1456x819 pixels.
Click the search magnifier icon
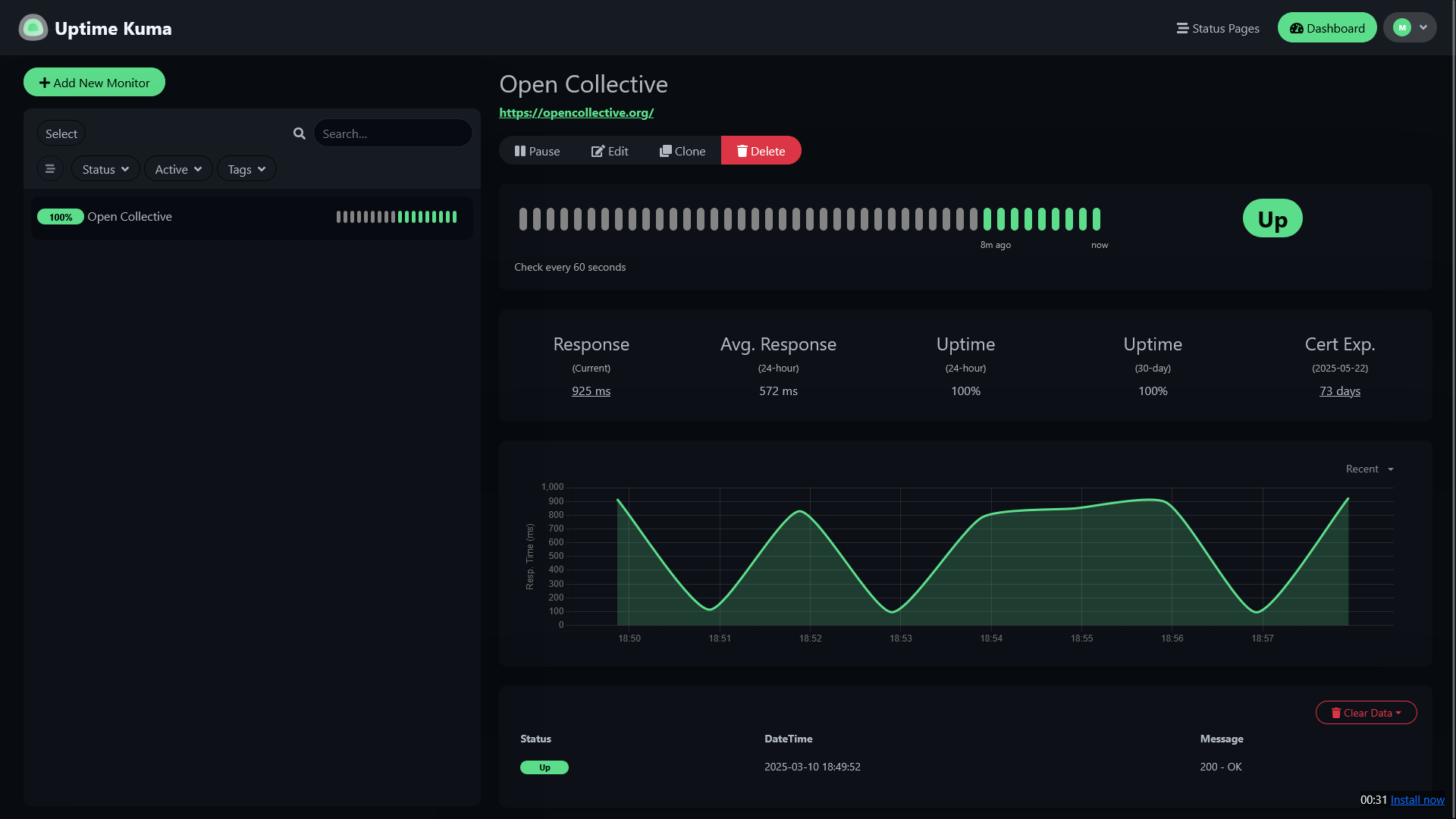[x=300, y=133]
